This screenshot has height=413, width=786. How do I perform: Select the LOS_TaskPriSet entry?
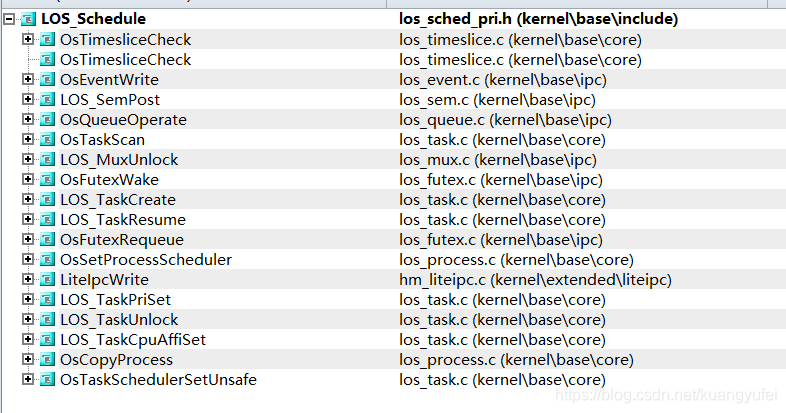pos(115,300)
